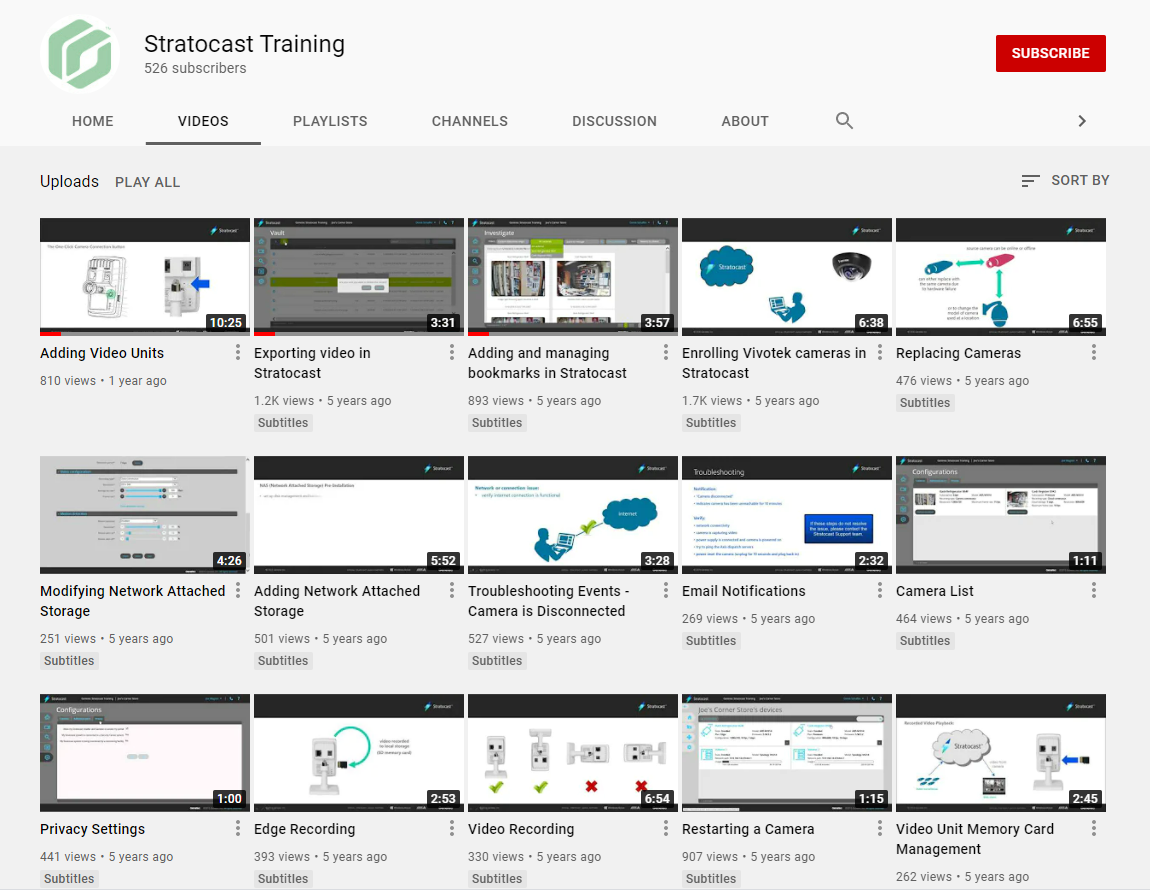The image size is (1150, 890).
Task: Open three-dot menu for Privacy Settings video
Action: tap(238, 829)
